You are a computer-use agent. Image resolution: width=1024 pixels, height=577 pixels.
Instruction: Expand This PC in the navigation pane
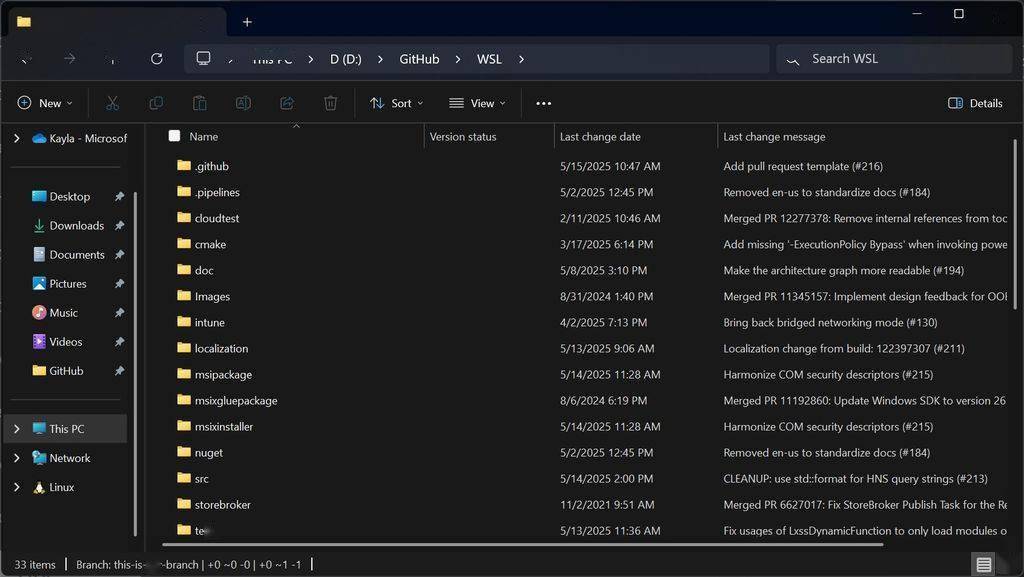(x=14, y=428)
